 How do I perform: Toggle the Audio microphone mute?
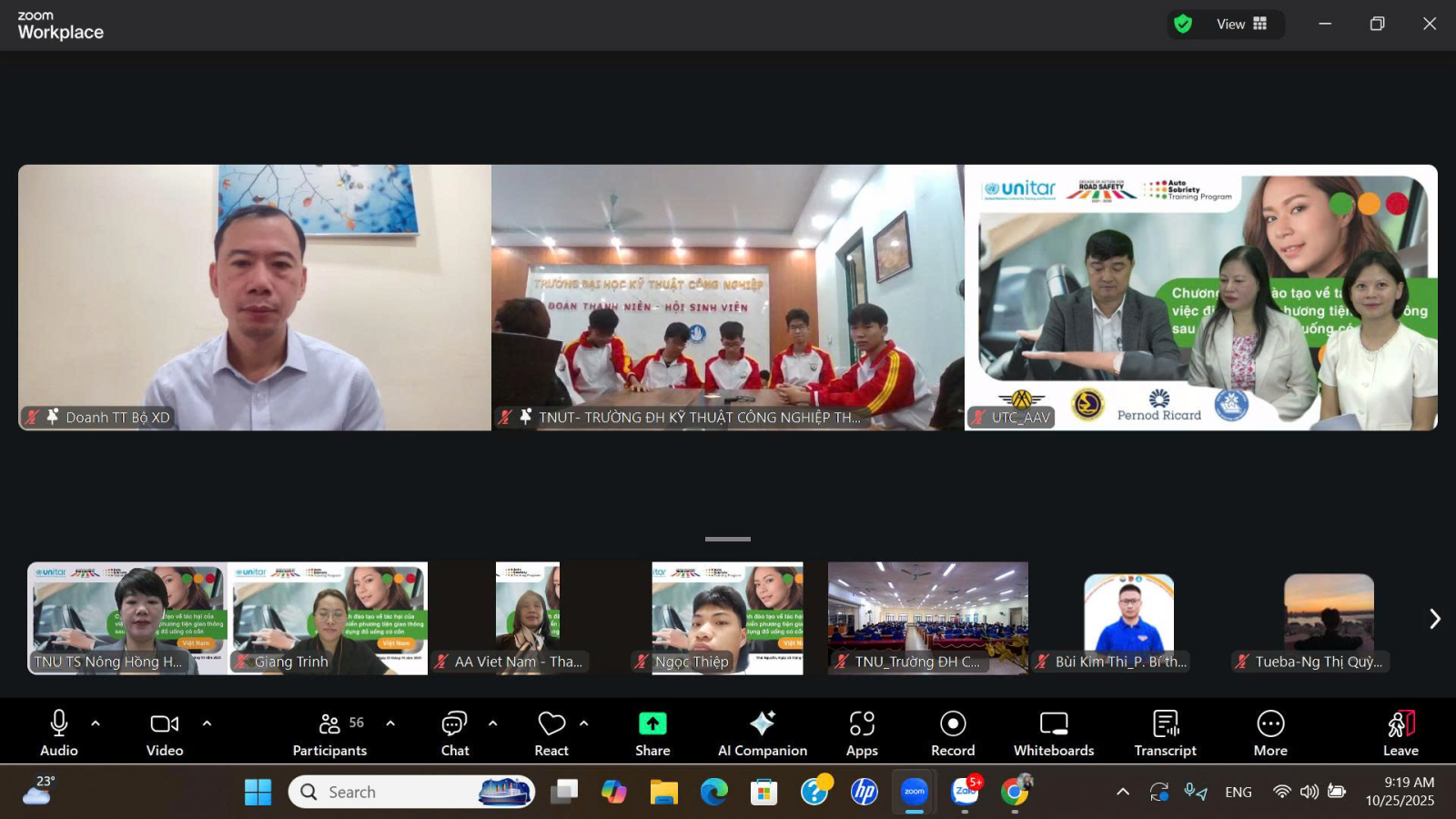[59, 733]
